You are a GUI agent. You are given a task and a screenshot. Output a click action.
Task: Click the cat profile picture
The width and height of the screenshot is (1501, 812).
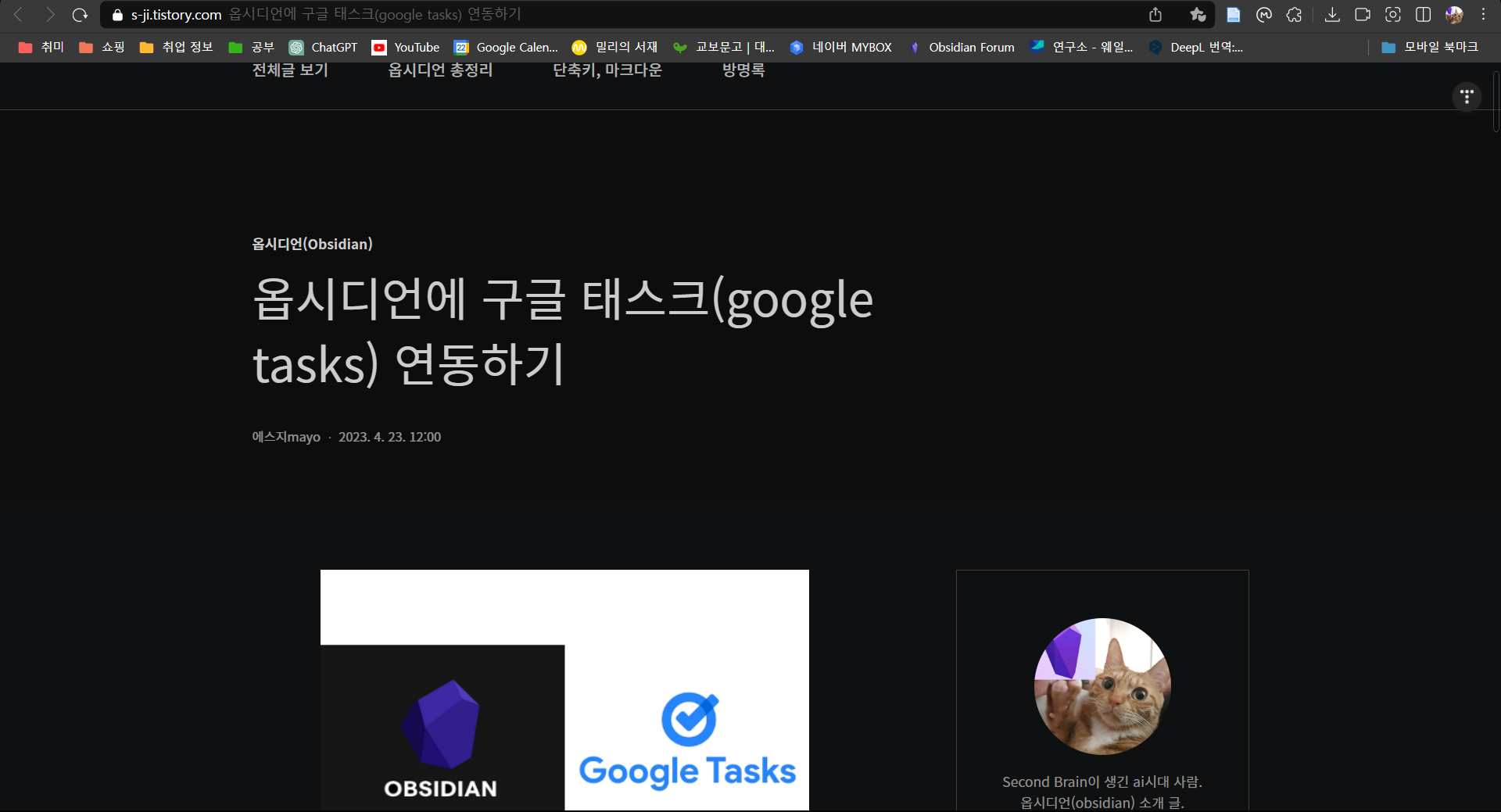(x=1102, y=686)
